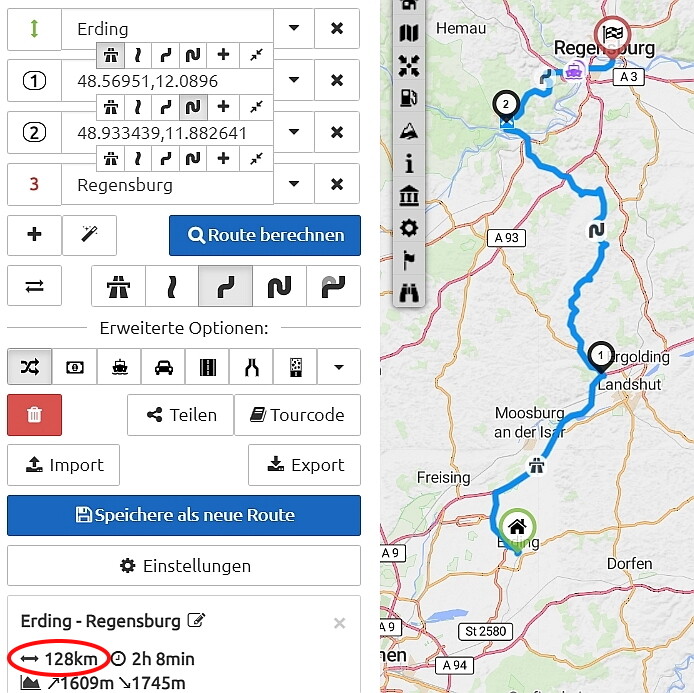Click the gas station icon in map toolbar
694x693 pixels.
[x=409, y=98]
